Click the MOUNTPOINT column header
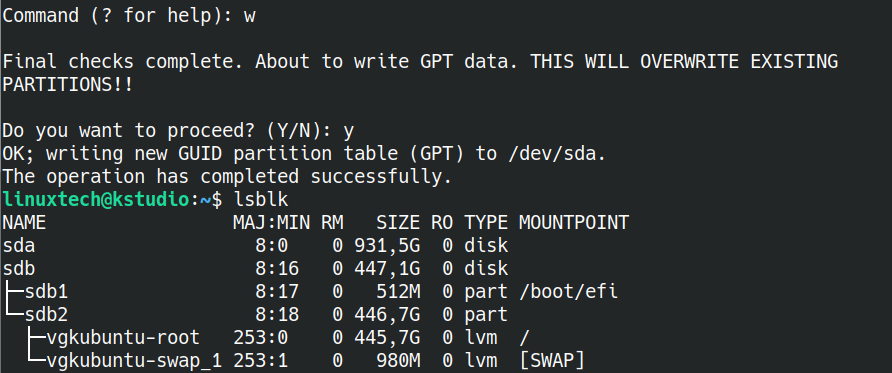Image resolution: width=892 pixels, height=373 pixels. (x=573, y=222)
